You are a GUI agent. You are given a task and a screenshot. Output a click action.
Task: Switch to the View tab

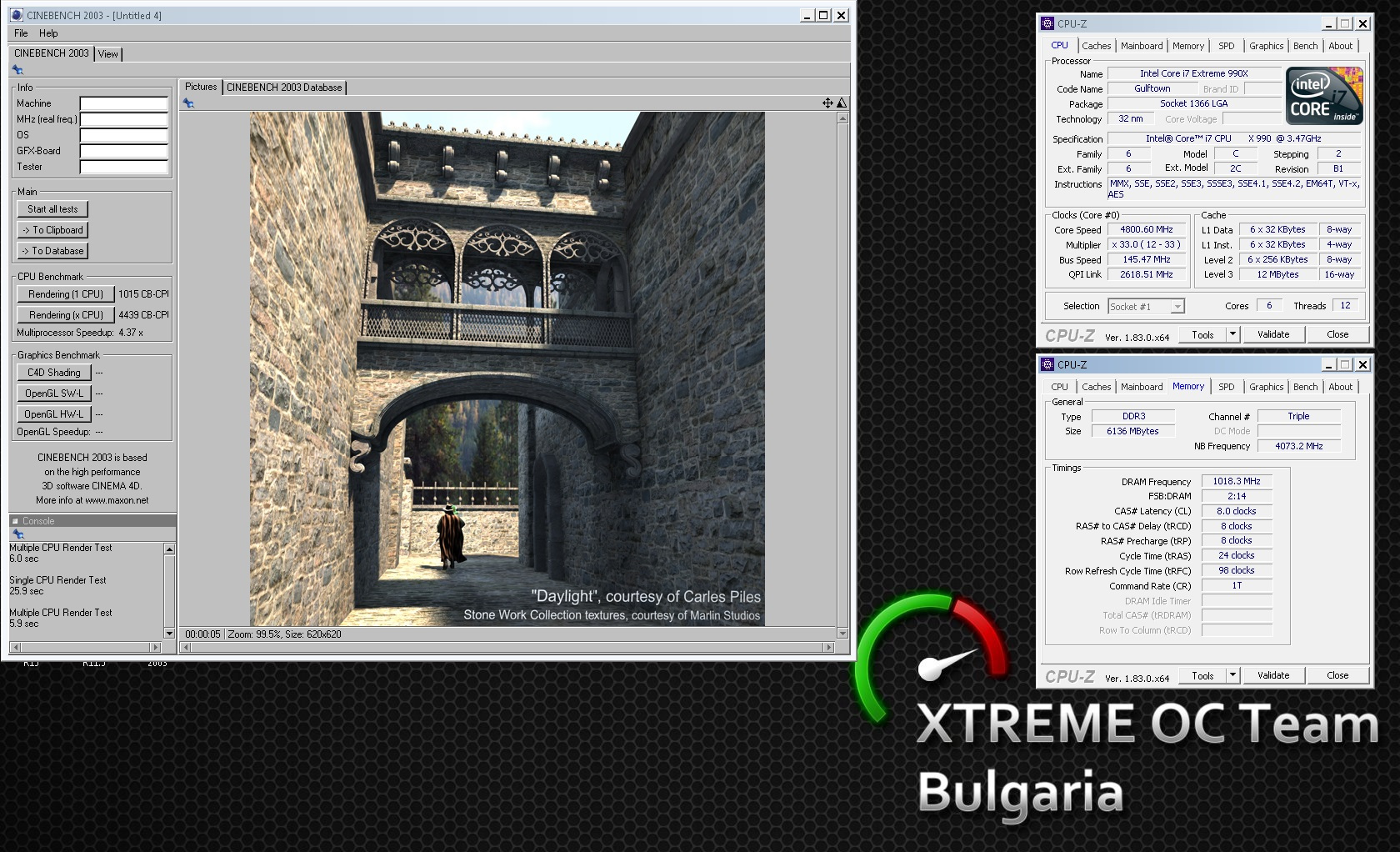click(x=108, y=54)
